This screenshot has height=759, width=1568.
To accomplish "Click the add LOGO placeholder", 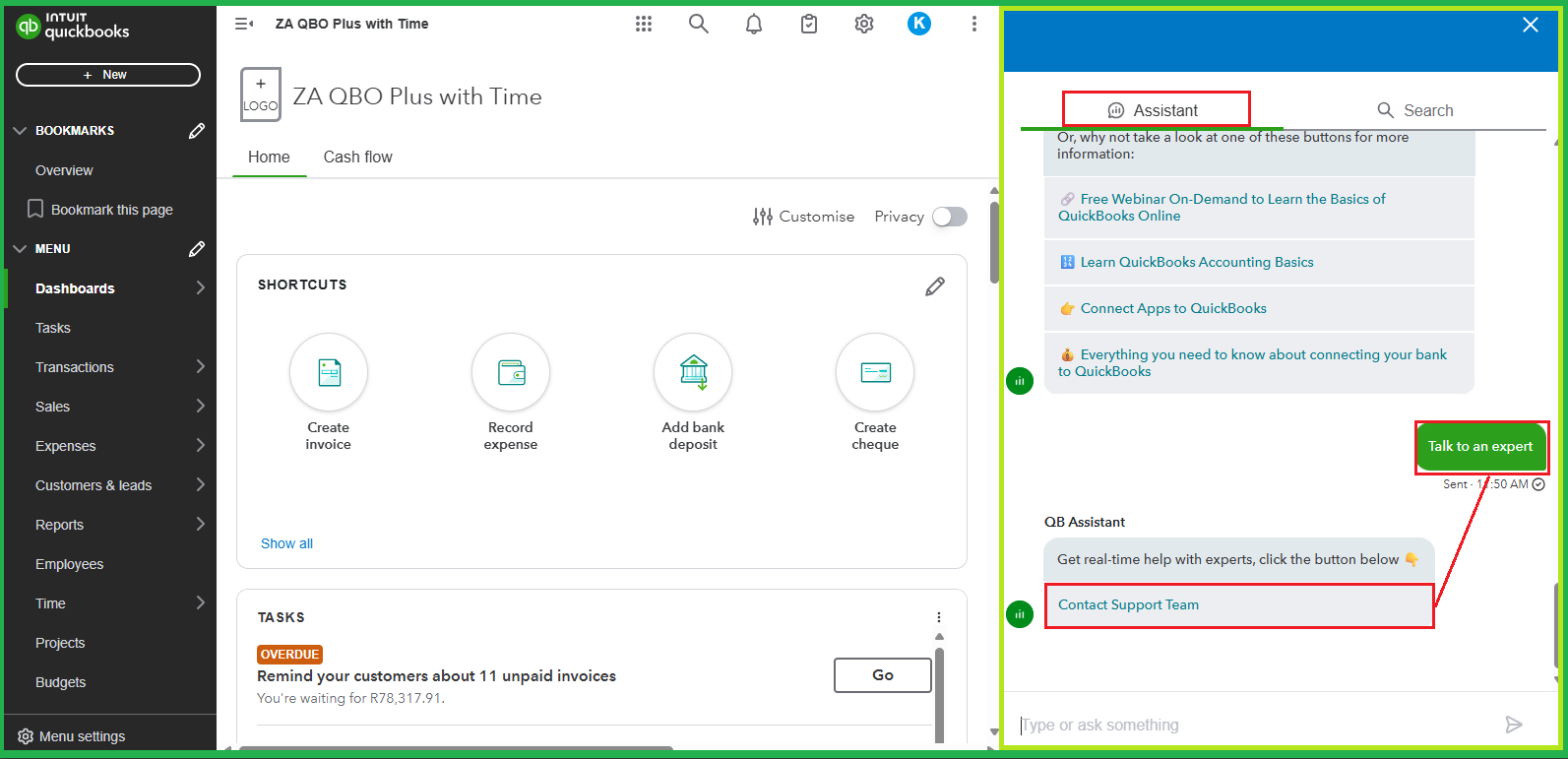I will (261, 95).
